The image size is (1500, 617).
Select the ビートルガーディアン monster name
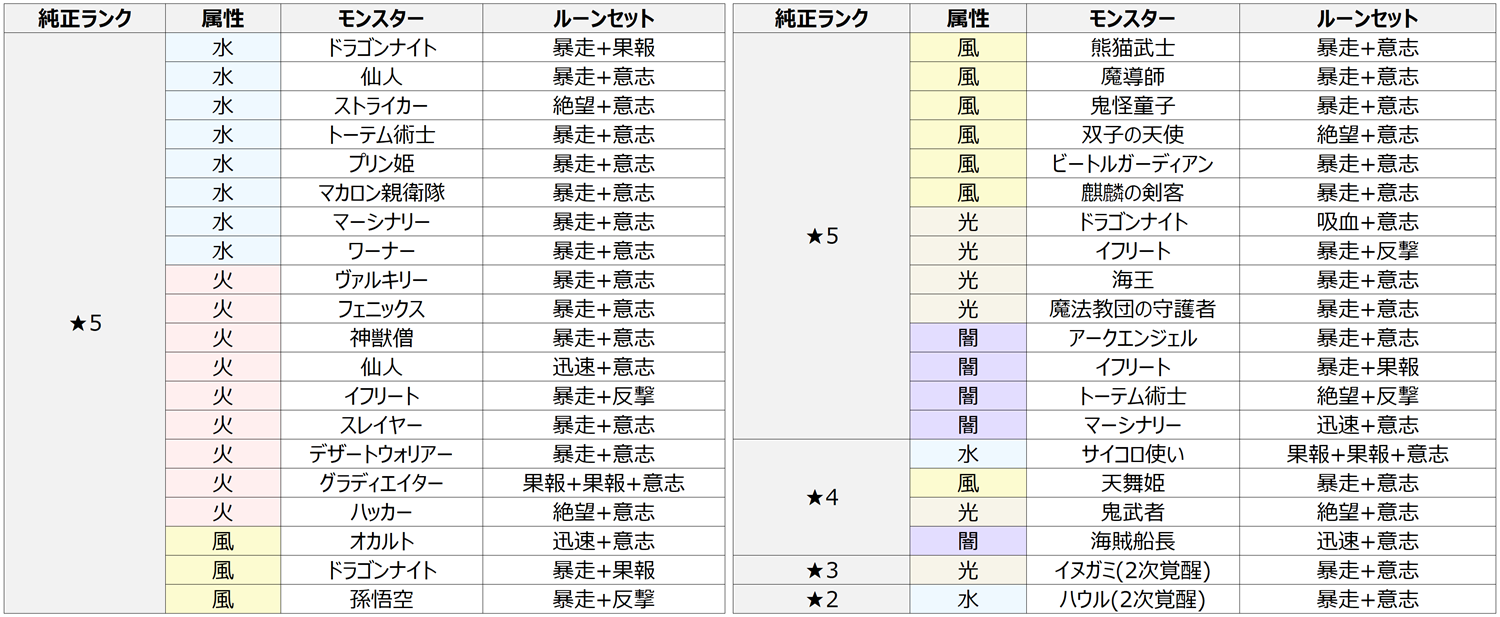pos(1132,164)
